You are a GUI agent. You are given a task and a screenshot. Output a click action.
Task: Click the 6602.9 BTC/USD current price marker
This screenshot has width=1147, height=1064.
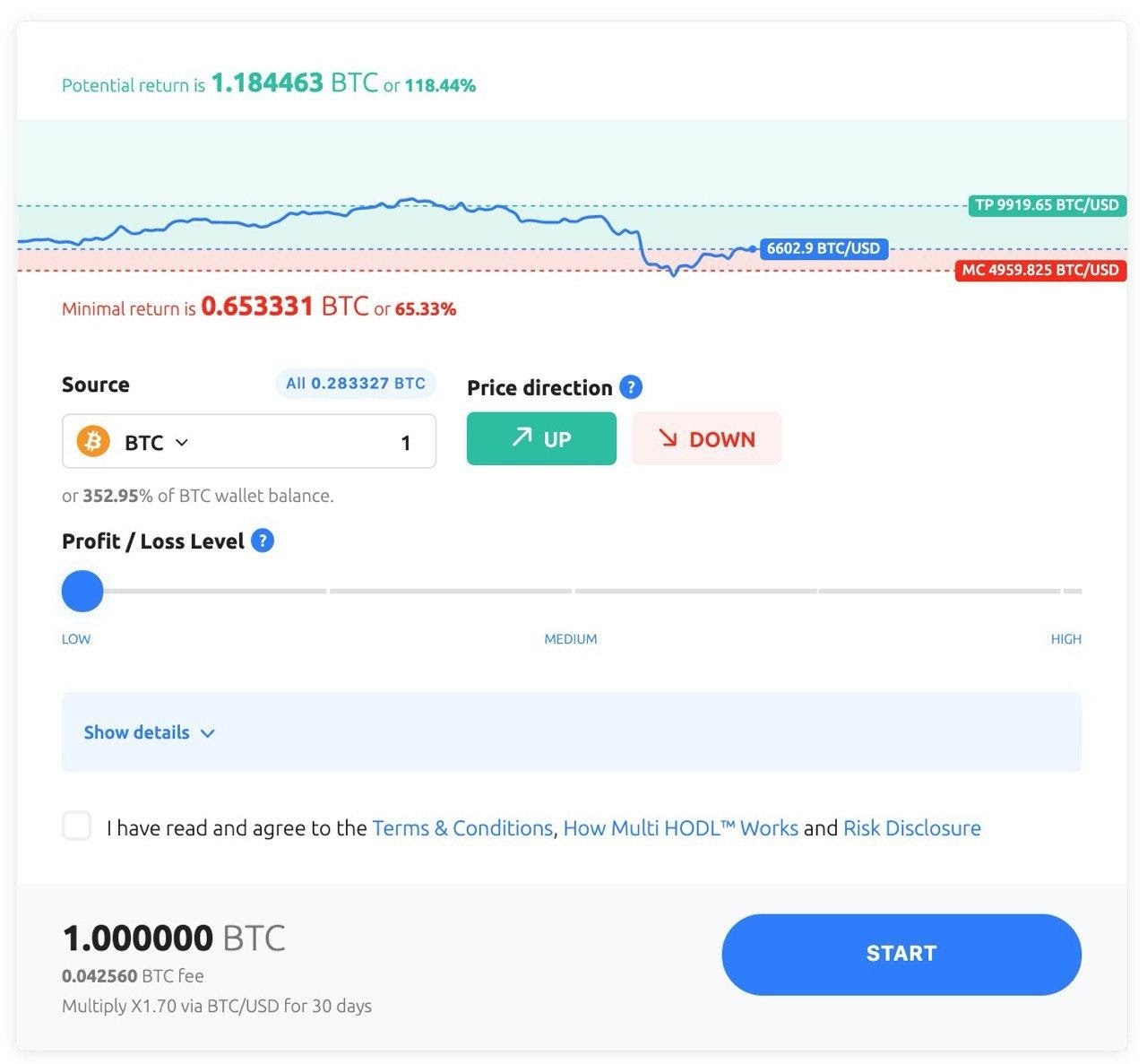click(x=824, y=248)
